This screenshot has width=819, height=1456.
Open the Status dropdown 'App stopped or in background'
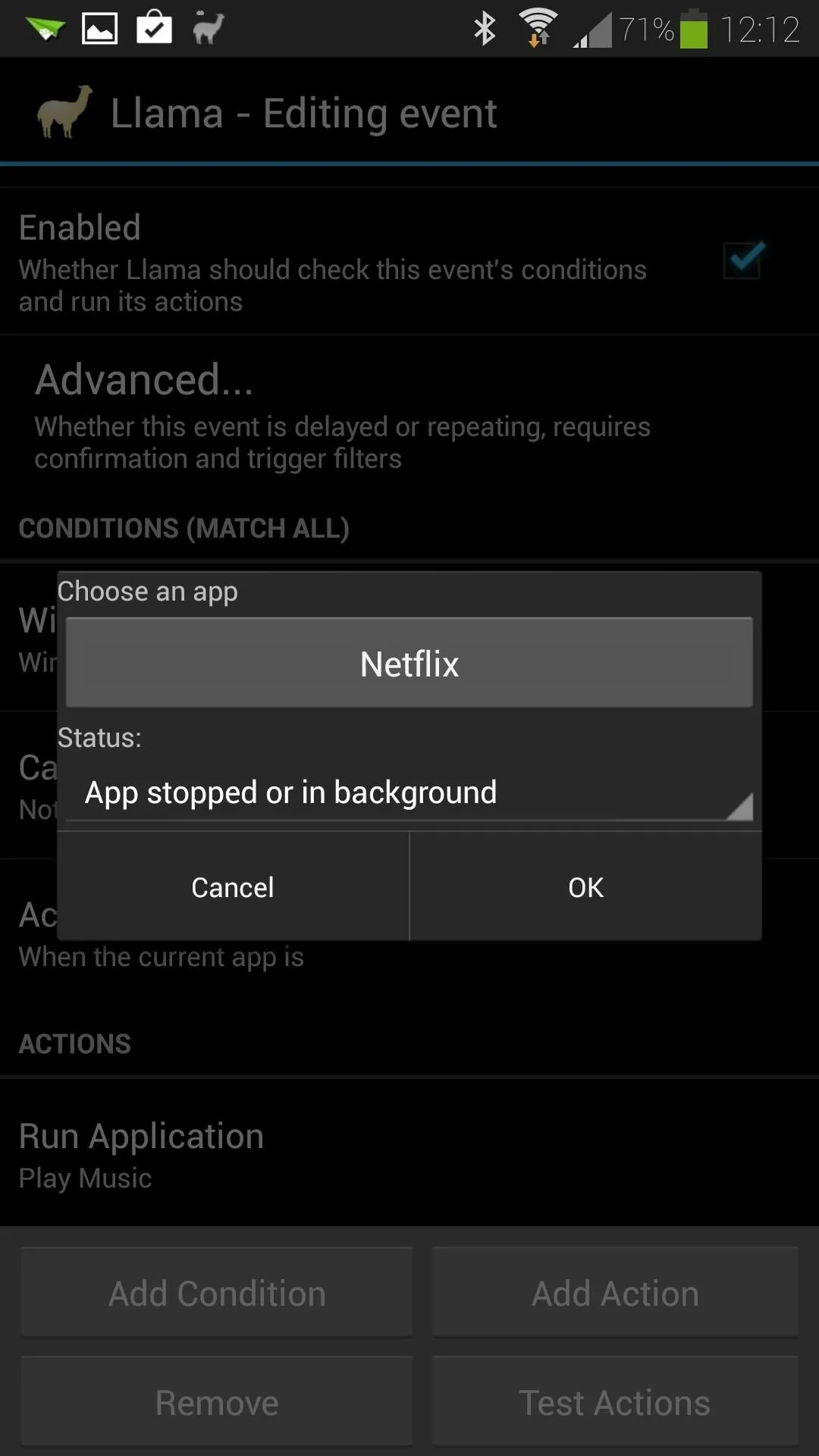click(x=409, y=793)
